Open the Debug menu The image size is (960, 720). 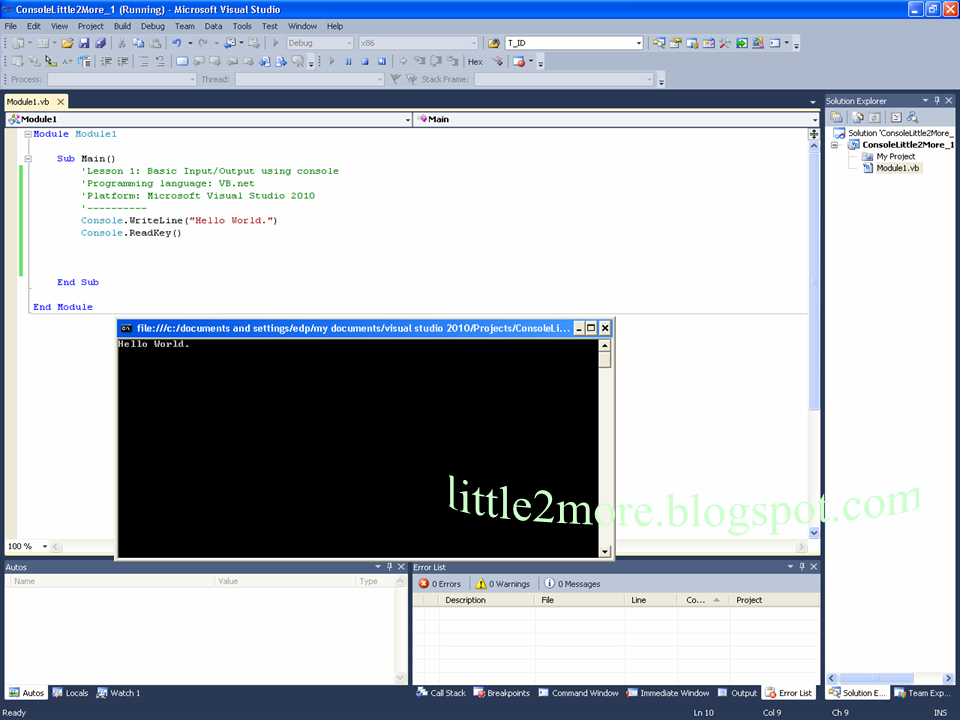[152, 26]
